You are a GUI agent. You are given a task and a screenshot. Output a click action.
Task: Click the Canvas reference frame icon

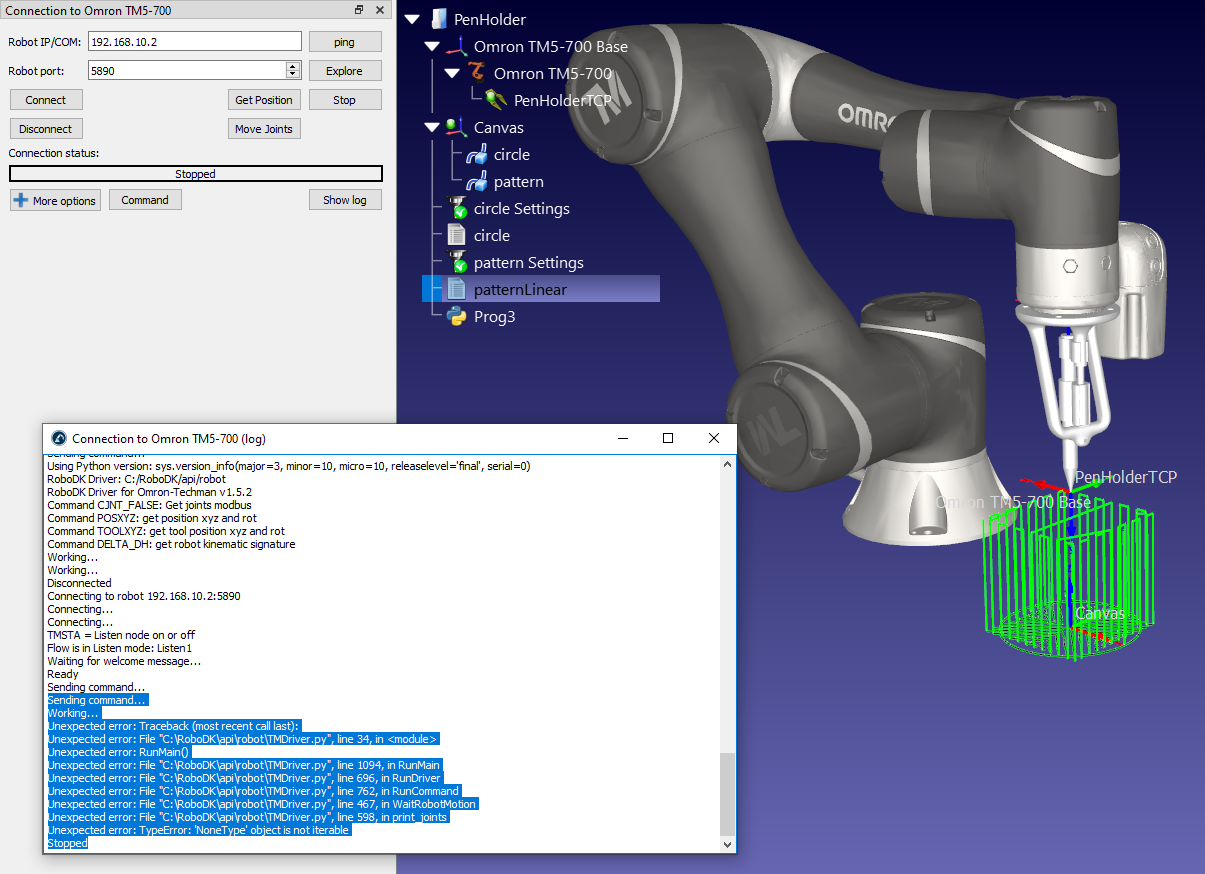click(x=457, y=127)
